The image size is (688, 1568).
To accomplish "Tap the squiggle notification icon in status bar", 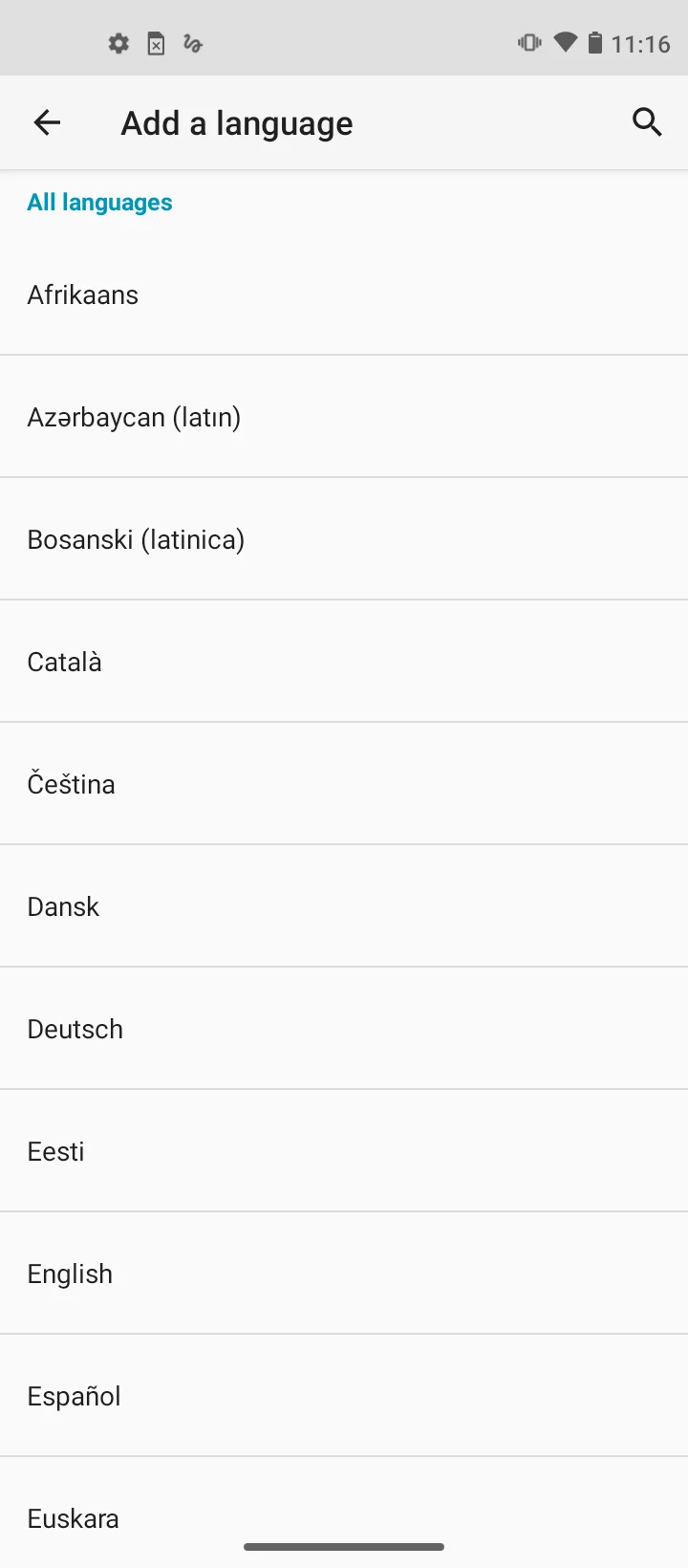I will (192, 43).
